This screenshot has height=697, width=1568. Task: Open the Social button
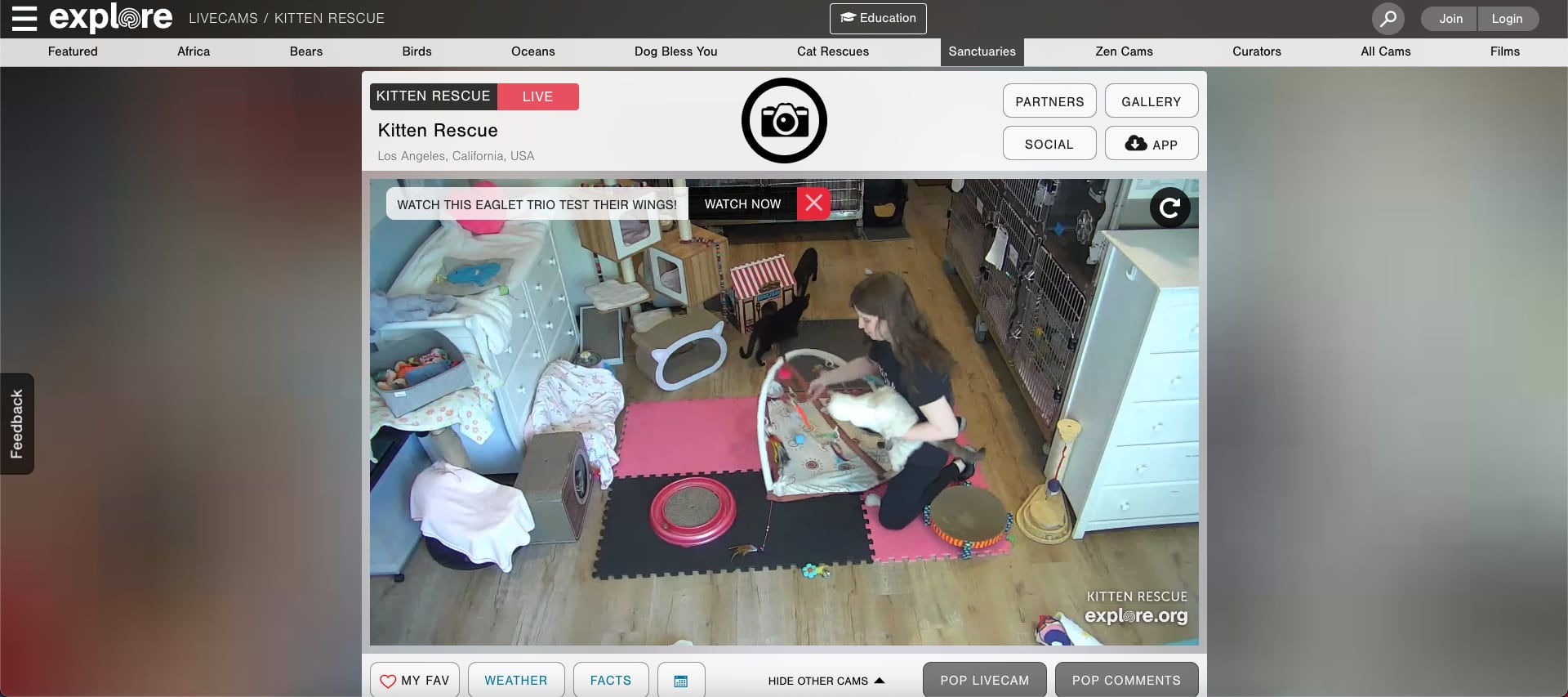coord(1049,144)
